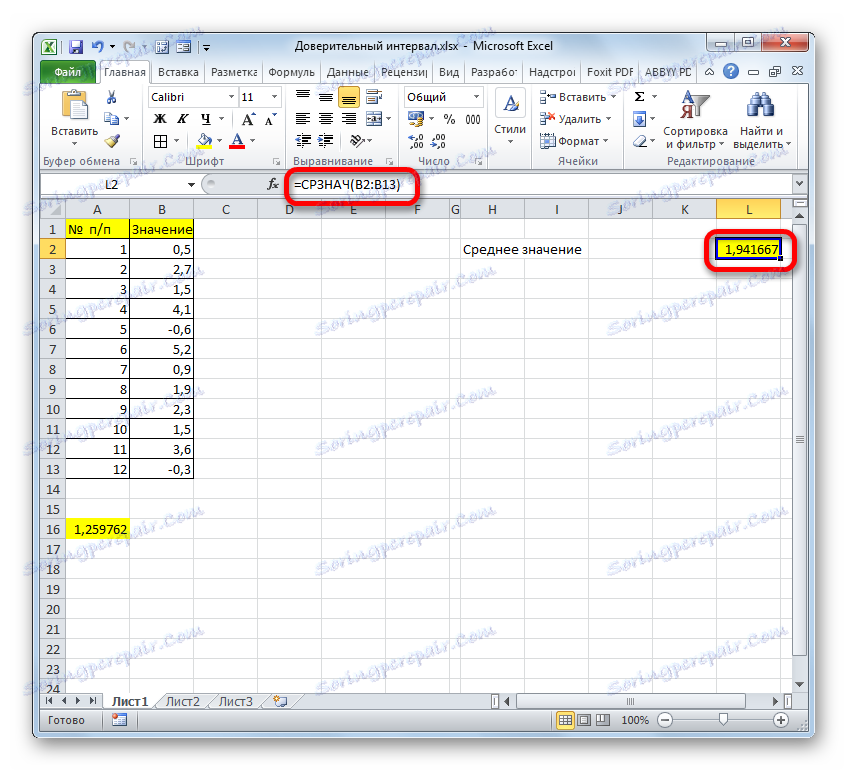
Task: Click the Fill Color bucket icon
Action: (204, 141)
